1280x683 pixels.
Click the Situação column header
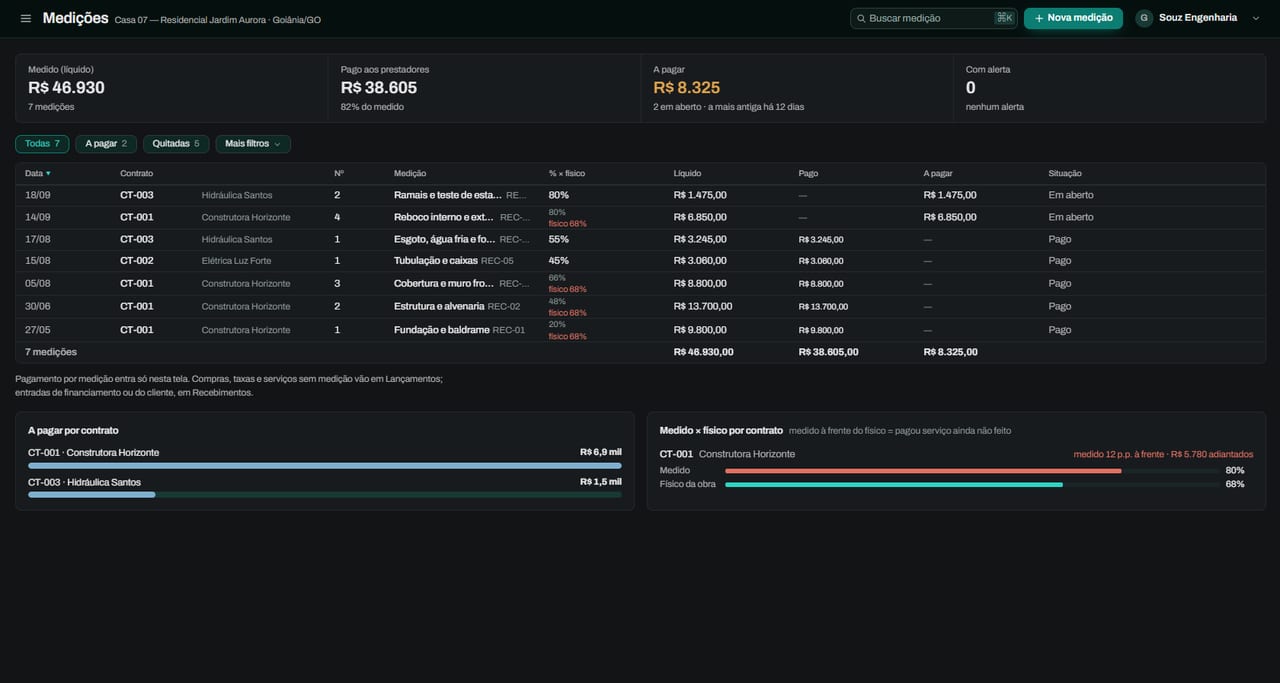pyautogui.click(x=1065, y=173)
